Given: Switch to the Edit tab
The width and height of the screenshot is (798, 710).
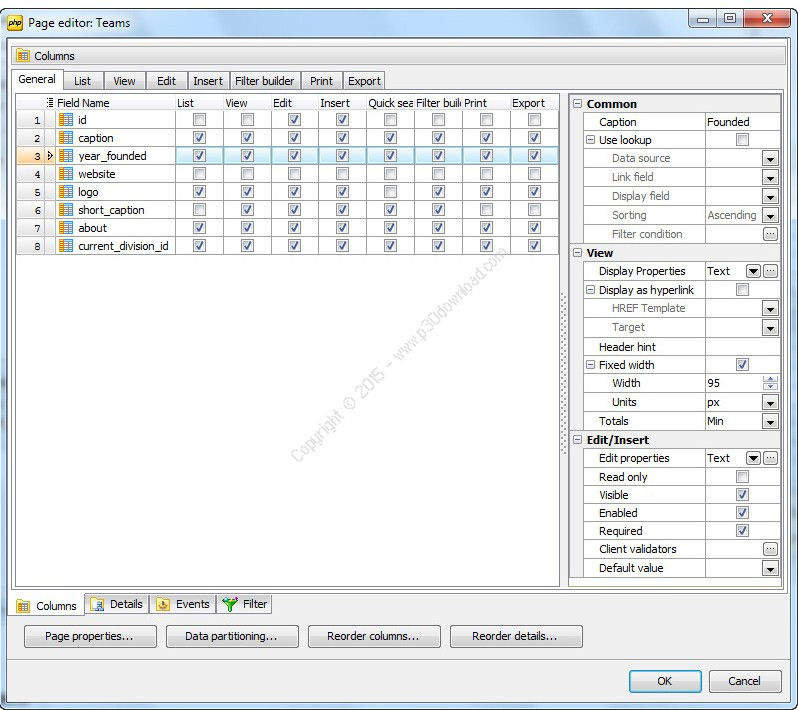Looking at the screenshot, I should pyautogui.click(x=166, y=81).
